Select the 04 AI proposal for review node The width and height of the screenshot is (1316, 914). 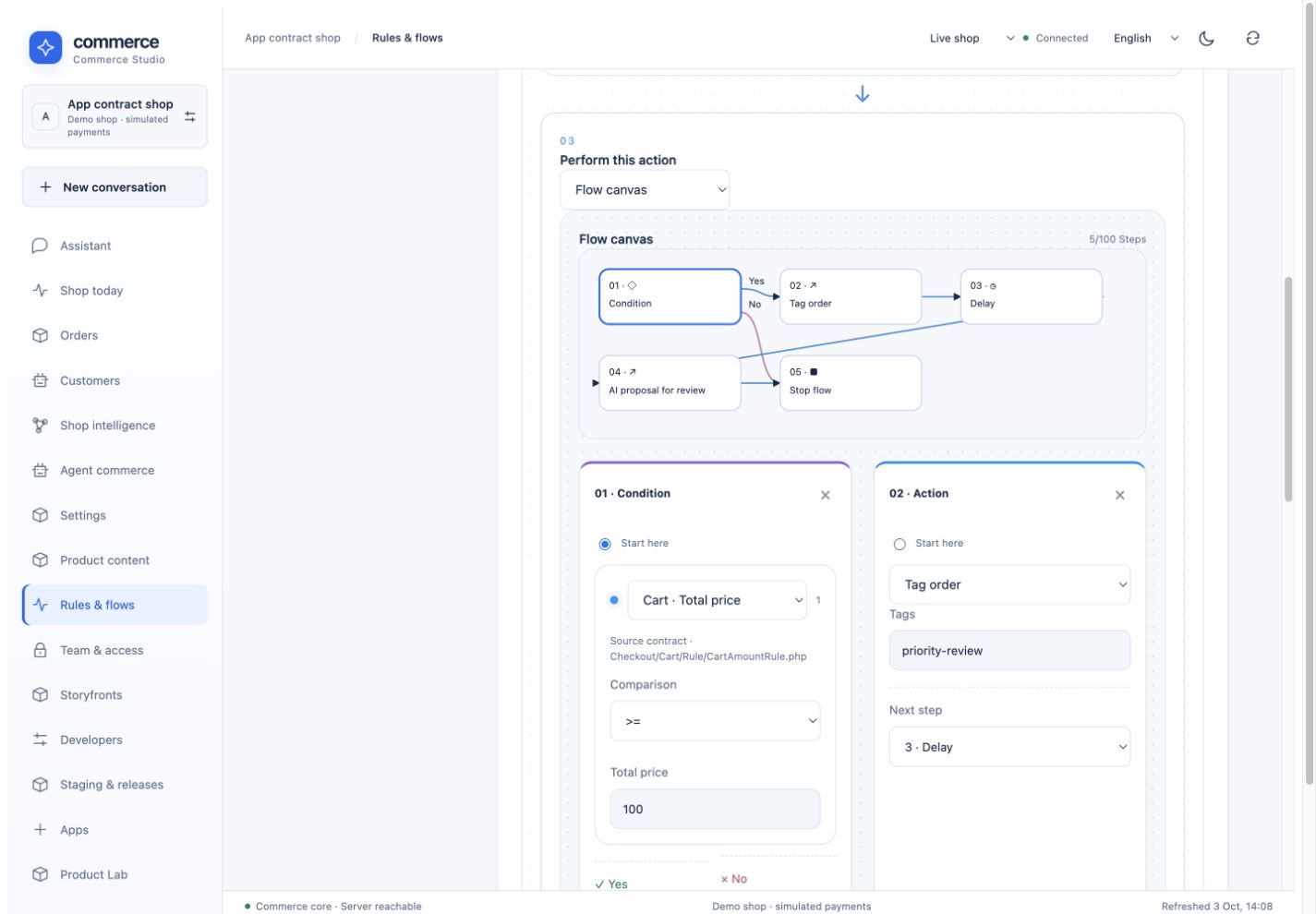coord(670,383)
